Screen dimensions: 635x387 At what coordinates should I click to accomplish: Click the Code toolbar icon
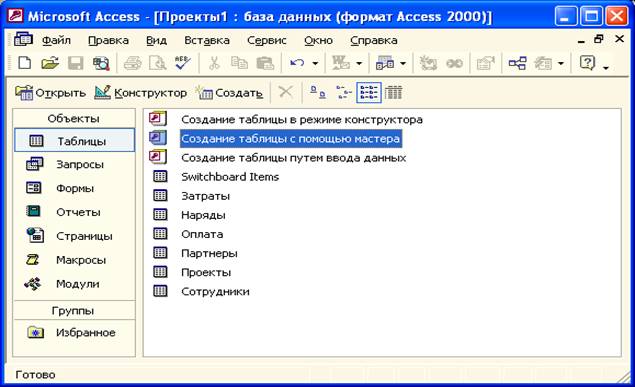[x=428, y=63]
